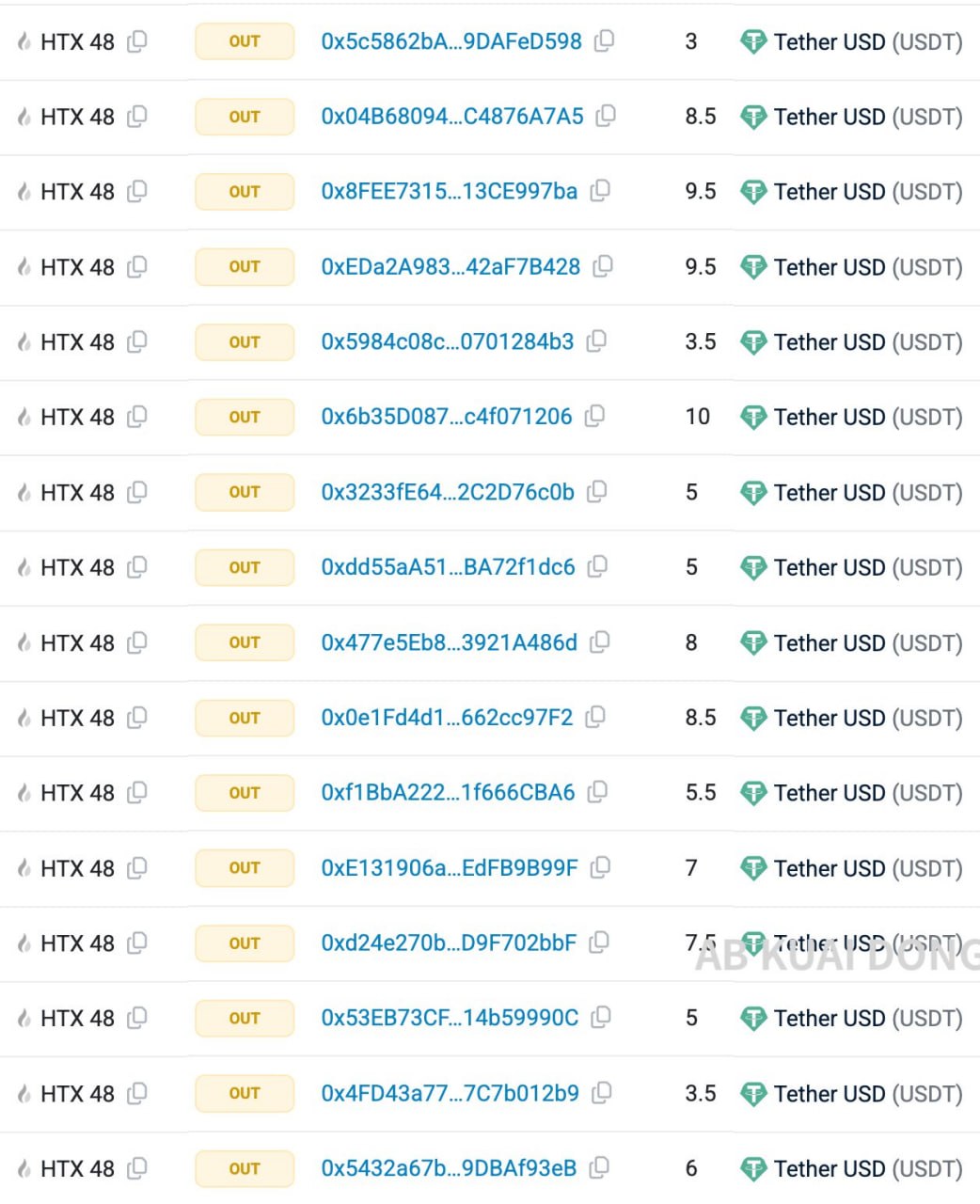This screenshot has width=980, height=1204.
Task: Open address link 0x8FEE7315...13CE997ba
Action: coord(450,192)
